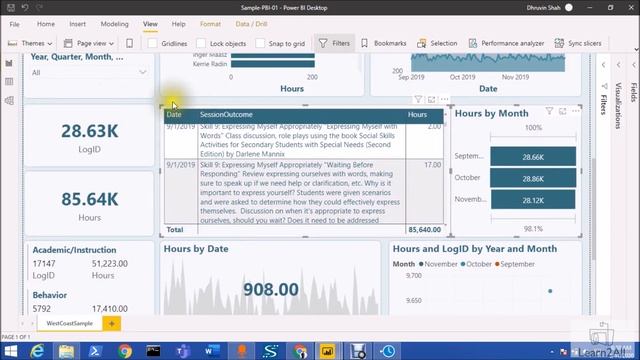Expand the Fields pane chevron
This screenshot has height=360, width=640.
point(634,65)
